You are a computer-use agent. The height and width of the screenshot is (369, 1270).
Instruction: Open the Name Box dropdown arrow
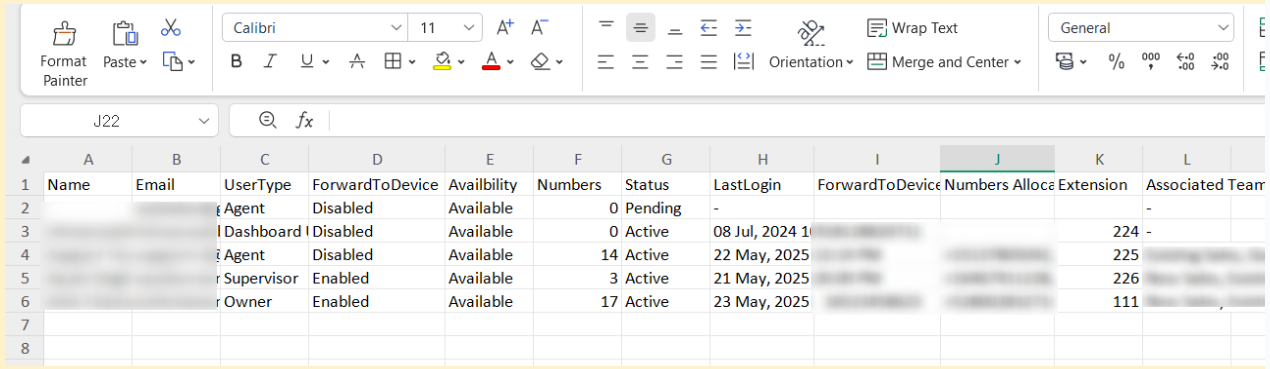pos(204,121)
